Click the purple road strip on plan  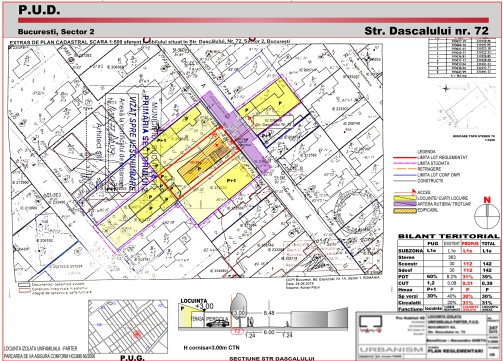tap(236, 132)
